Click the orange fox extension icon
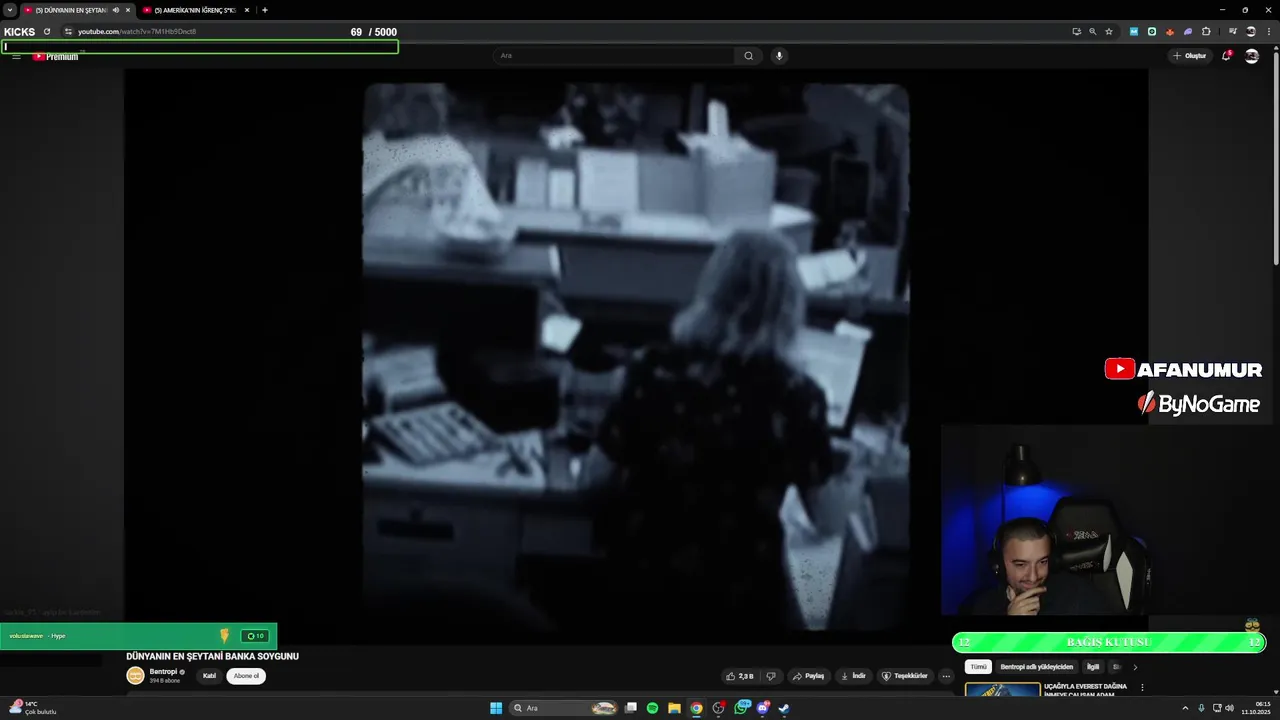Image resolution: width=1280 pixels, height=720 pixels. [1170, 32]
